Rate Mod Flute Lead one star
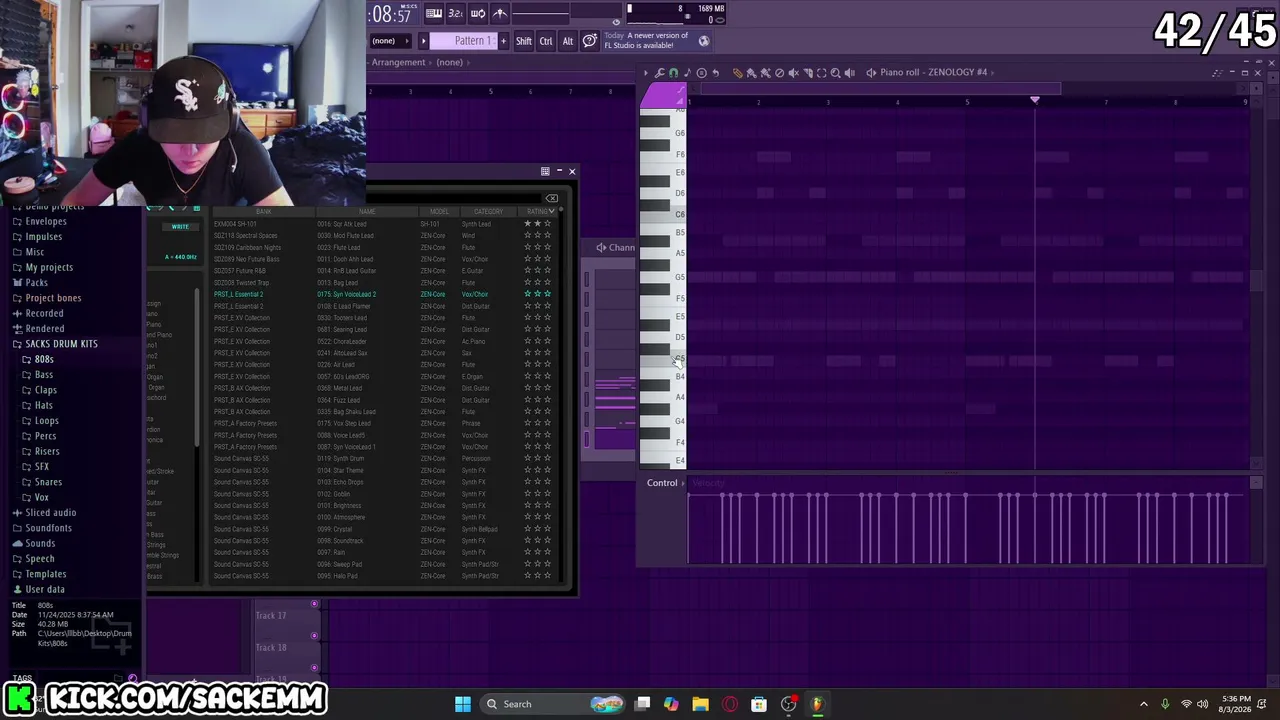1280x720 pixels. click(528, 236)
